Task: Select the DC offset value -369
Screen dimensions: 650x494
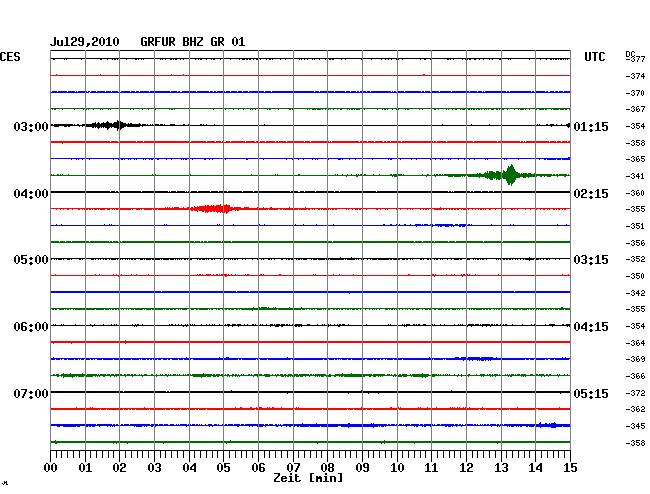Action: coord(635,359)
